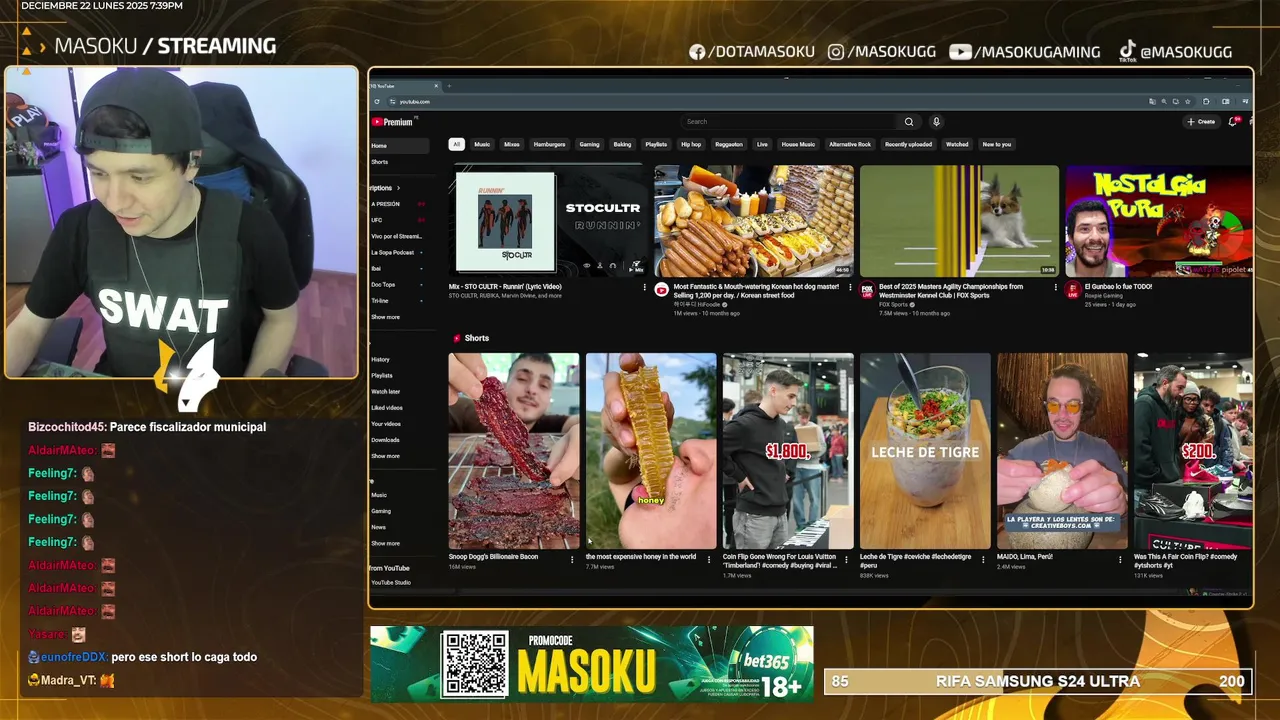Open options for Masters Agility Championships video
Viewport: 1280px width, 720px height.
point(1055,287)
